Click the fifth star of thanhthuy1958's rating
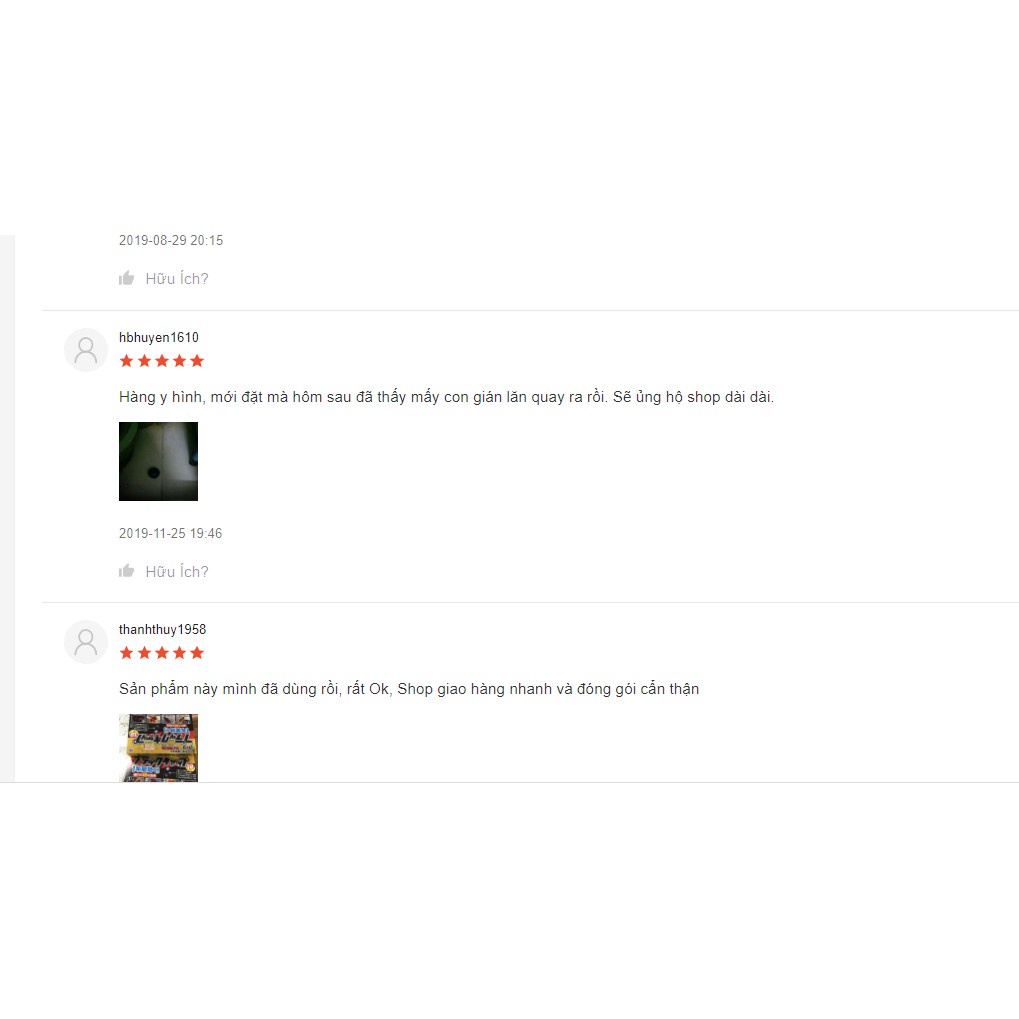Screen dimensions: 1019x1019 197,652
